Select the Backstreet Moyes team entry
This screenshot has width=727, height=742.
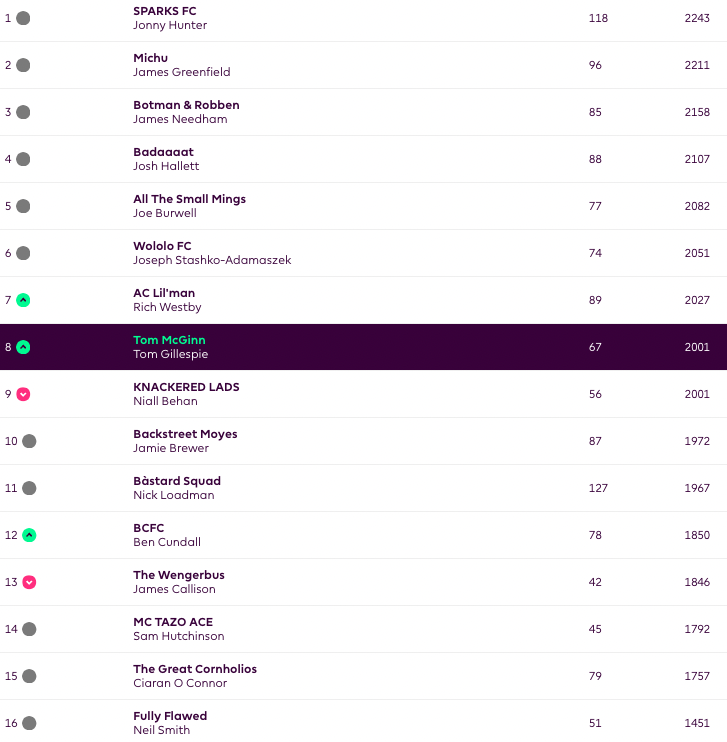[185, 434]
